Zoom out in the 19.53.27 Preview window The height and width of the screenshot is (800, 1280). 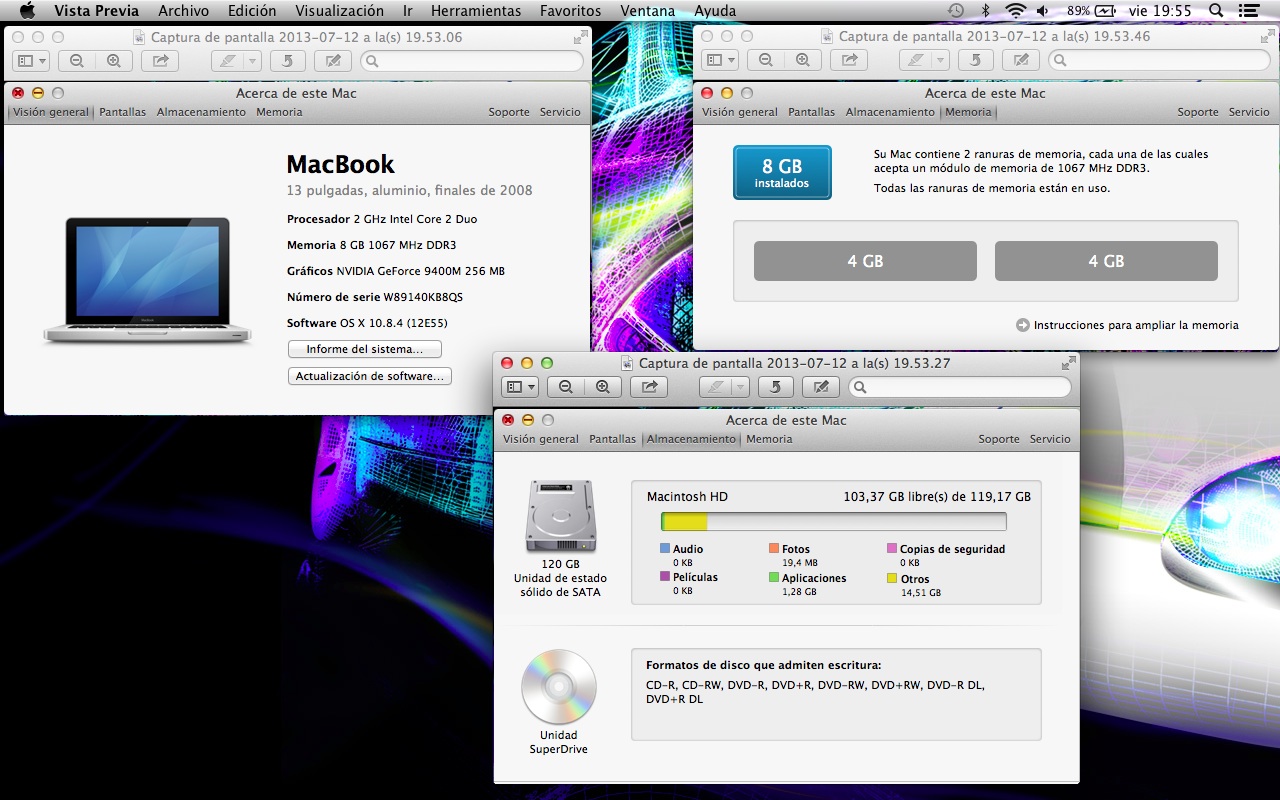(566, 387)
